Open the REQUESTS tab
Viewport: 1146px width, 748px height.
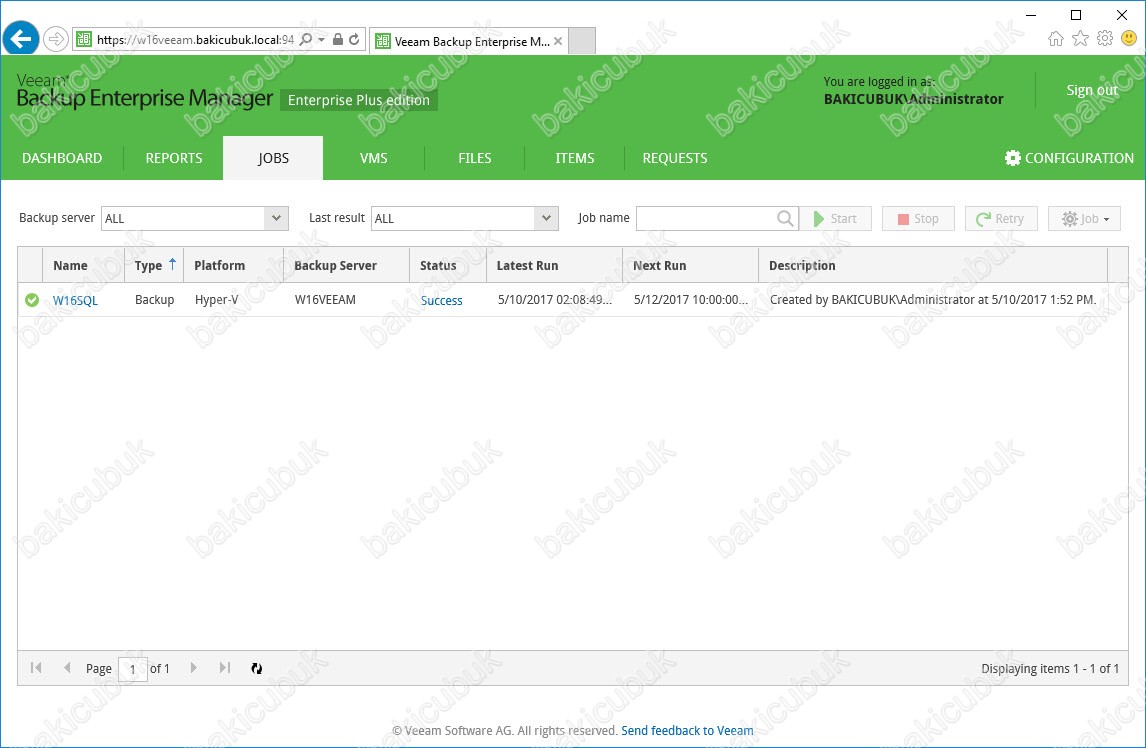(x=675, y=158)
